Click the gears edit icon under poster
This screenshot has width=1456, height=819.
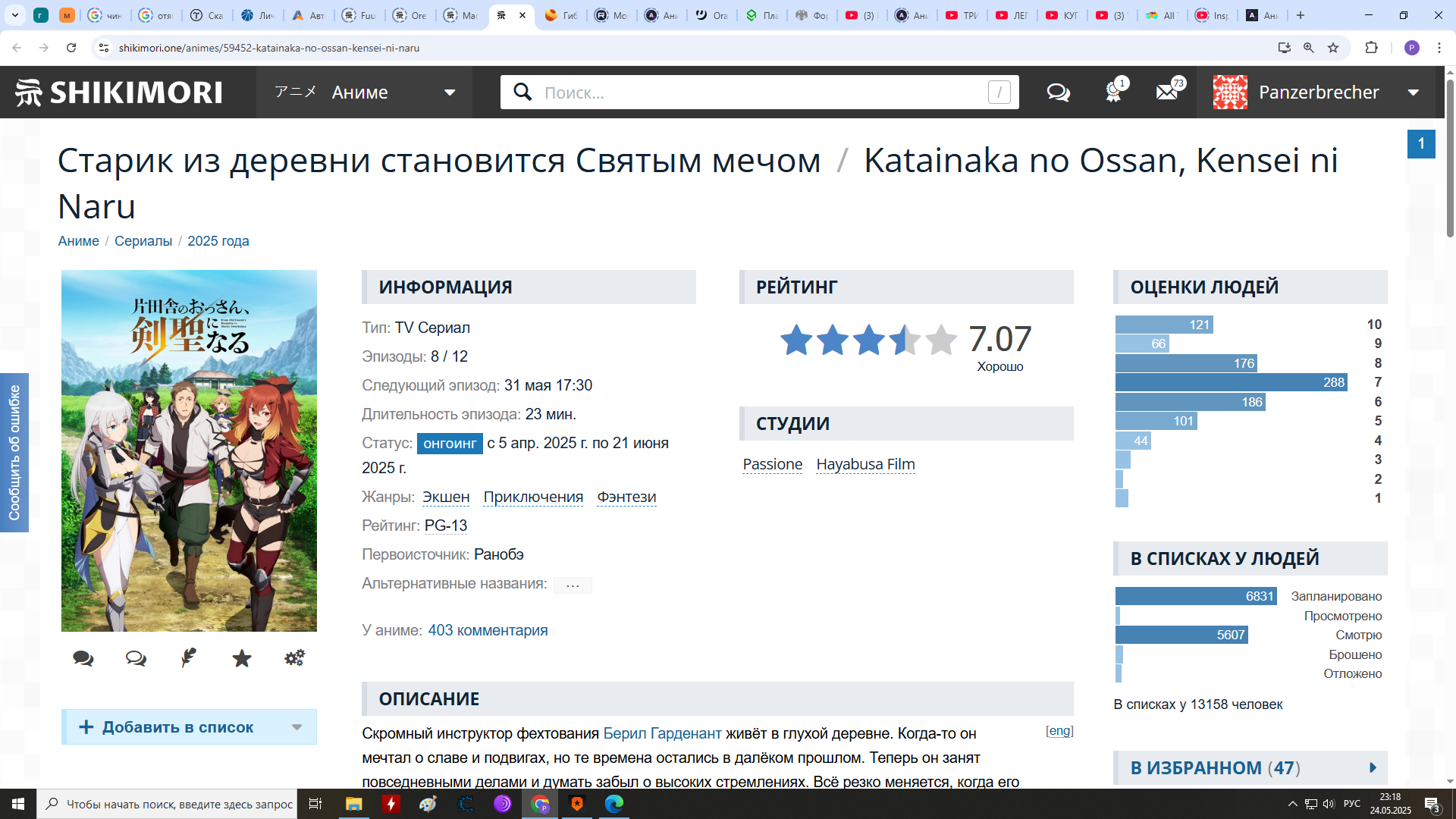click(295, 657)
